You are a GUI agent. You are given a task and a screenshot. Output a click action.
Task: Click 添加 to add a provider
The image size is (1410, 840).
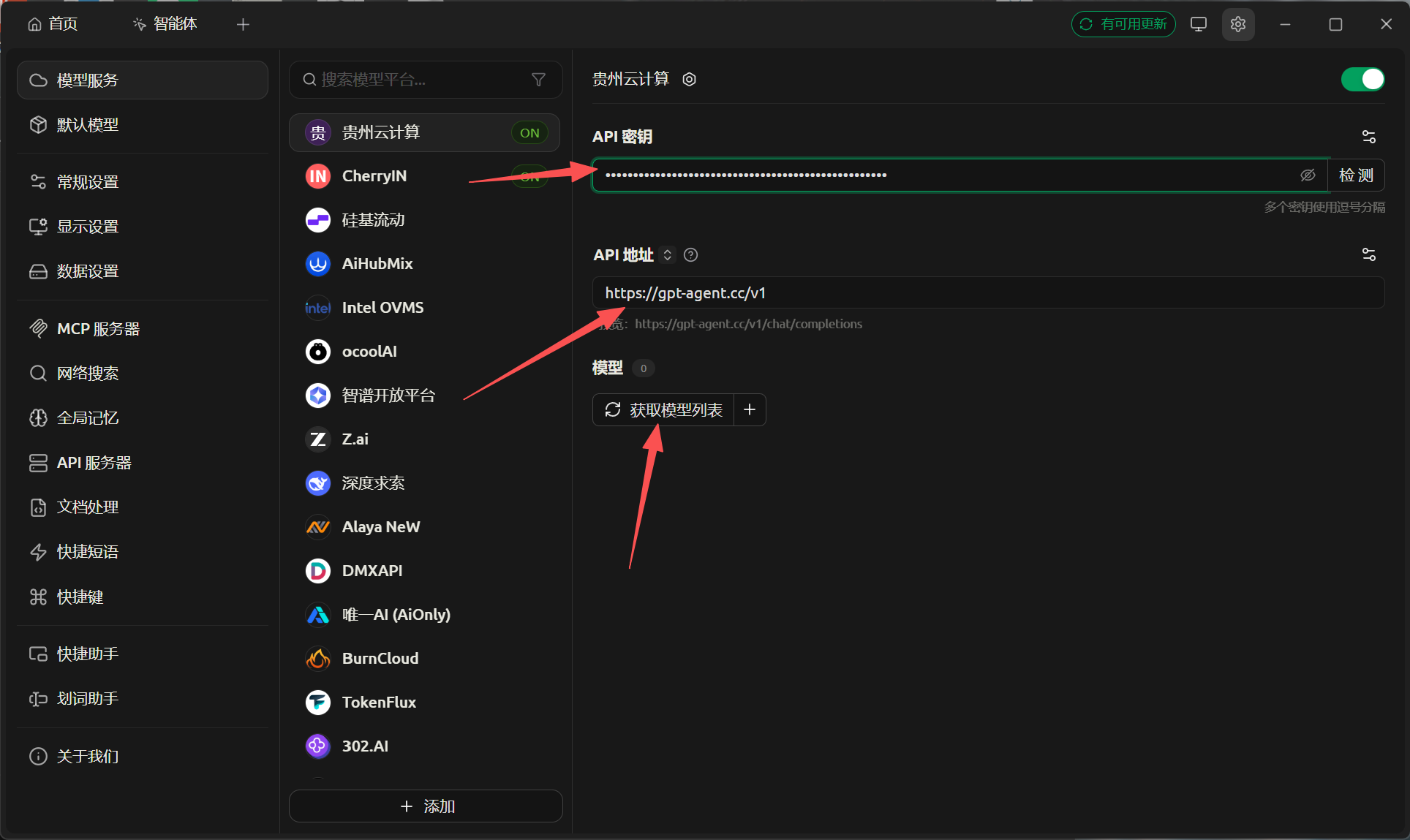426,806
